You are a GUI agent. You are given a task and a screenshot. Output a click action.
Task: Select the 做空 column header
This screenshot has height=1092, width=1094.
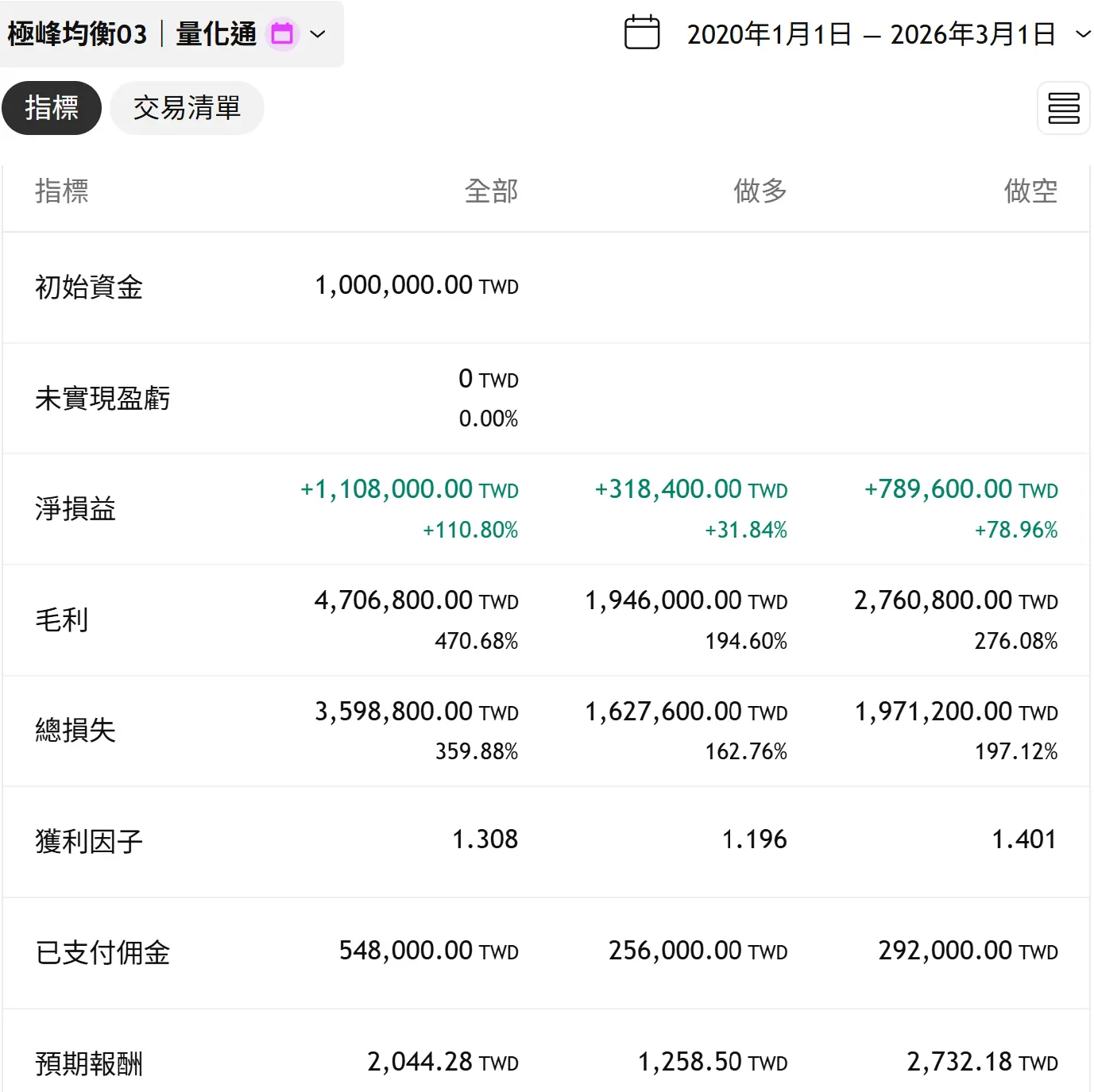pyautogui.click(x=1030, y=191)
